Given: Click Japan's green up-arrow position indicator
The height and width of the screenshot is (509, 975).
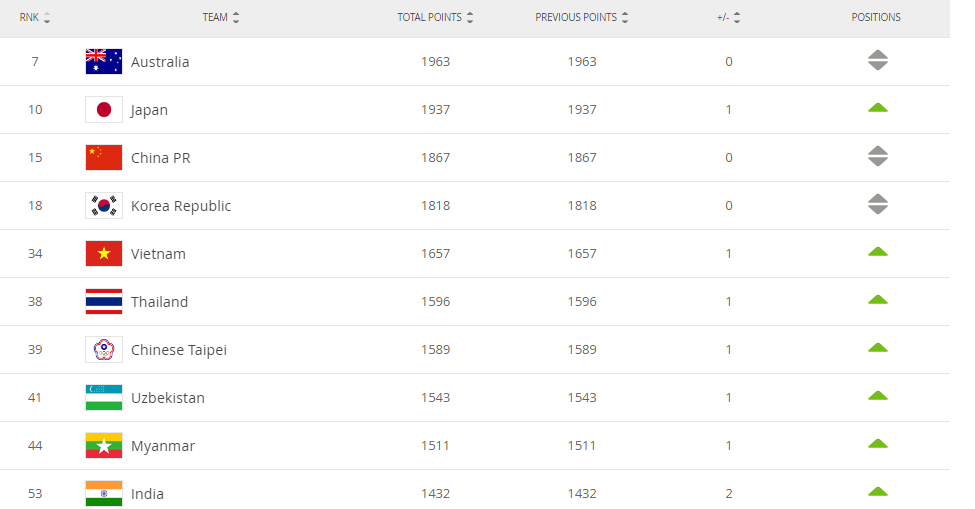Looking at the screenshot, I should coord(877,108).
